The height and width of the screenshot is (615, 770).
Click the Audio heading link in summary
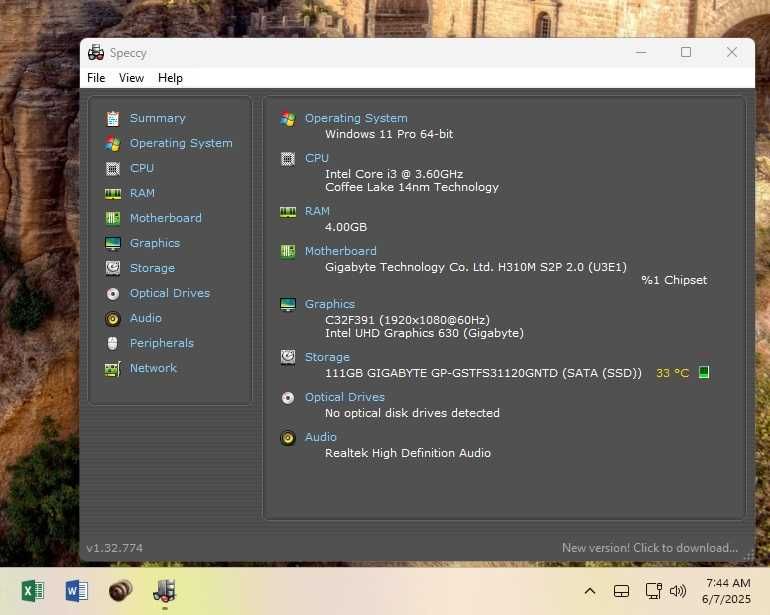[x=321, y=437]
